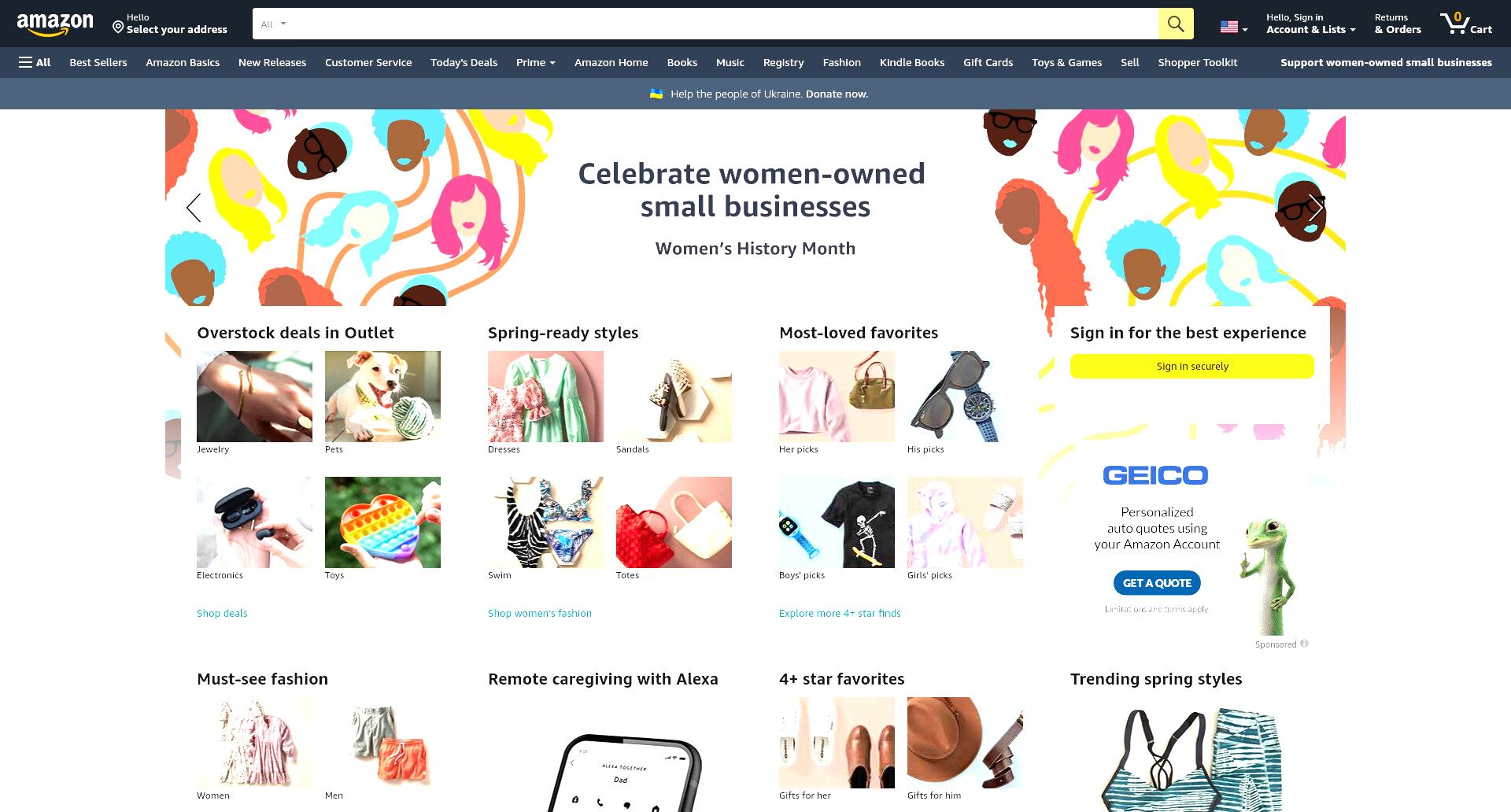Select Kindle Books navigation item
This screenshot has width=1511, height=812.
tap(911, 62)
